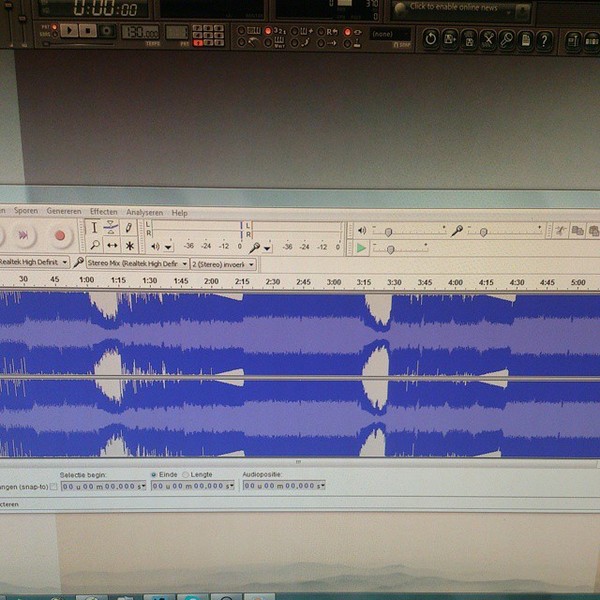Viewport: 600px width, 600px height.
Task: Select the Draw pencil tool
Action: point(129,228)
